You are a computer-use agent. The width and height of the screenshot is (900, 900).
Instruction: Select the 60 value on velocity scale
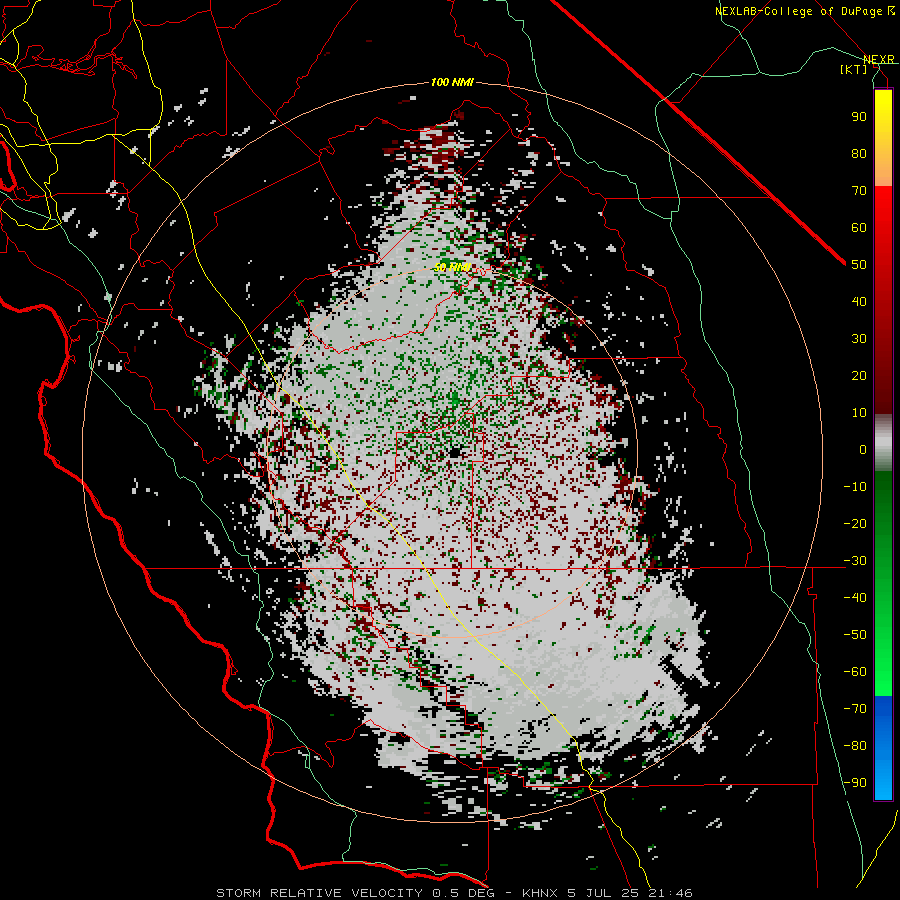[859, 227]
